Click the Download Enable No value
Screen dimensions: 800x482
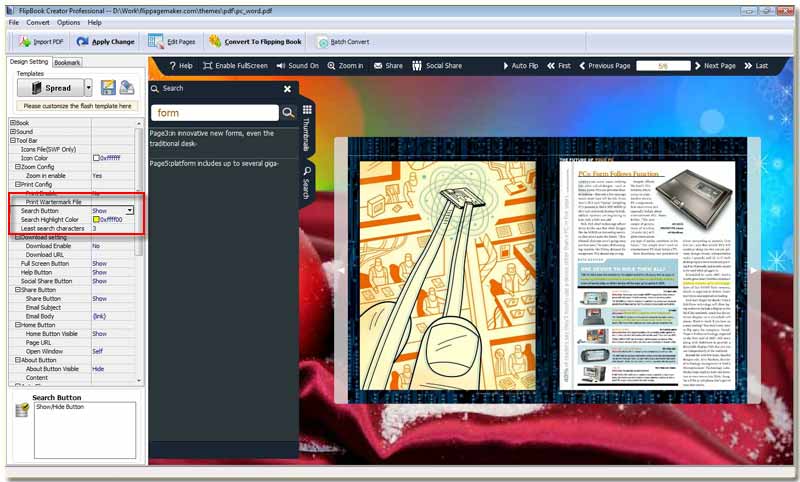[x=96, y=246]
